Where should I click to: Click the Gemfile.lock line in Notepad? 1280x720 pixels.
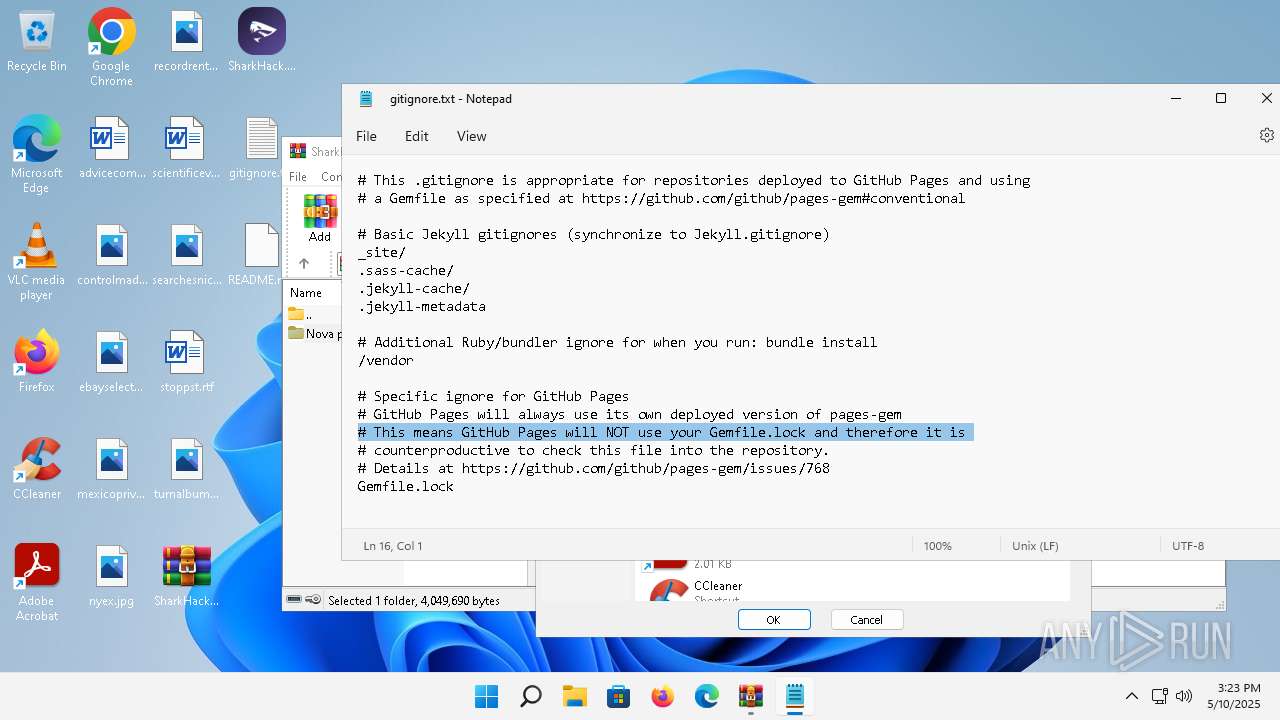coord(405,486)
